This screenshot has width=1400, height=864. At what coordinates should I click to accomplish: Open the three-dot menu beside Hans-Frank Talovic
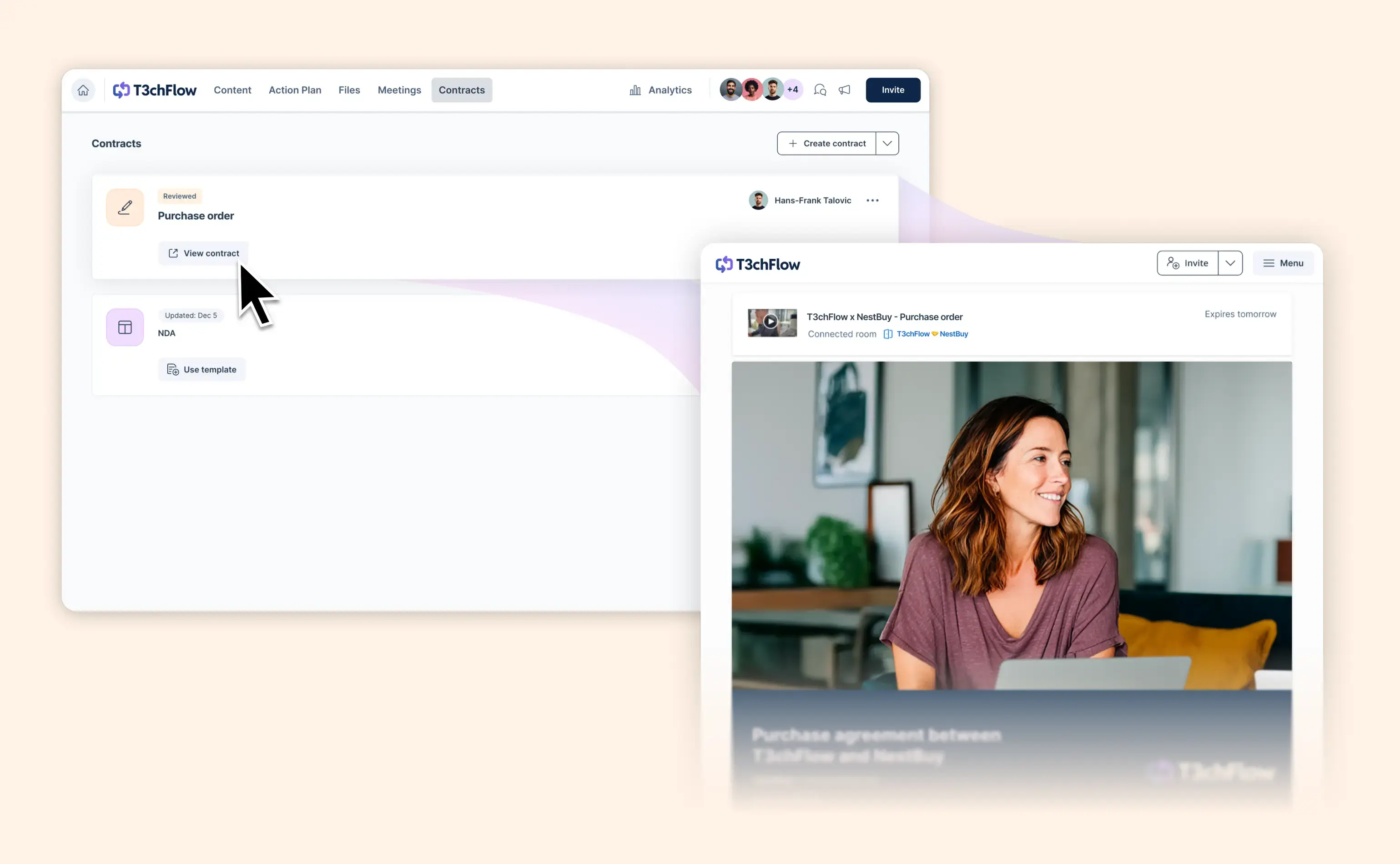(x=872, y=201)
